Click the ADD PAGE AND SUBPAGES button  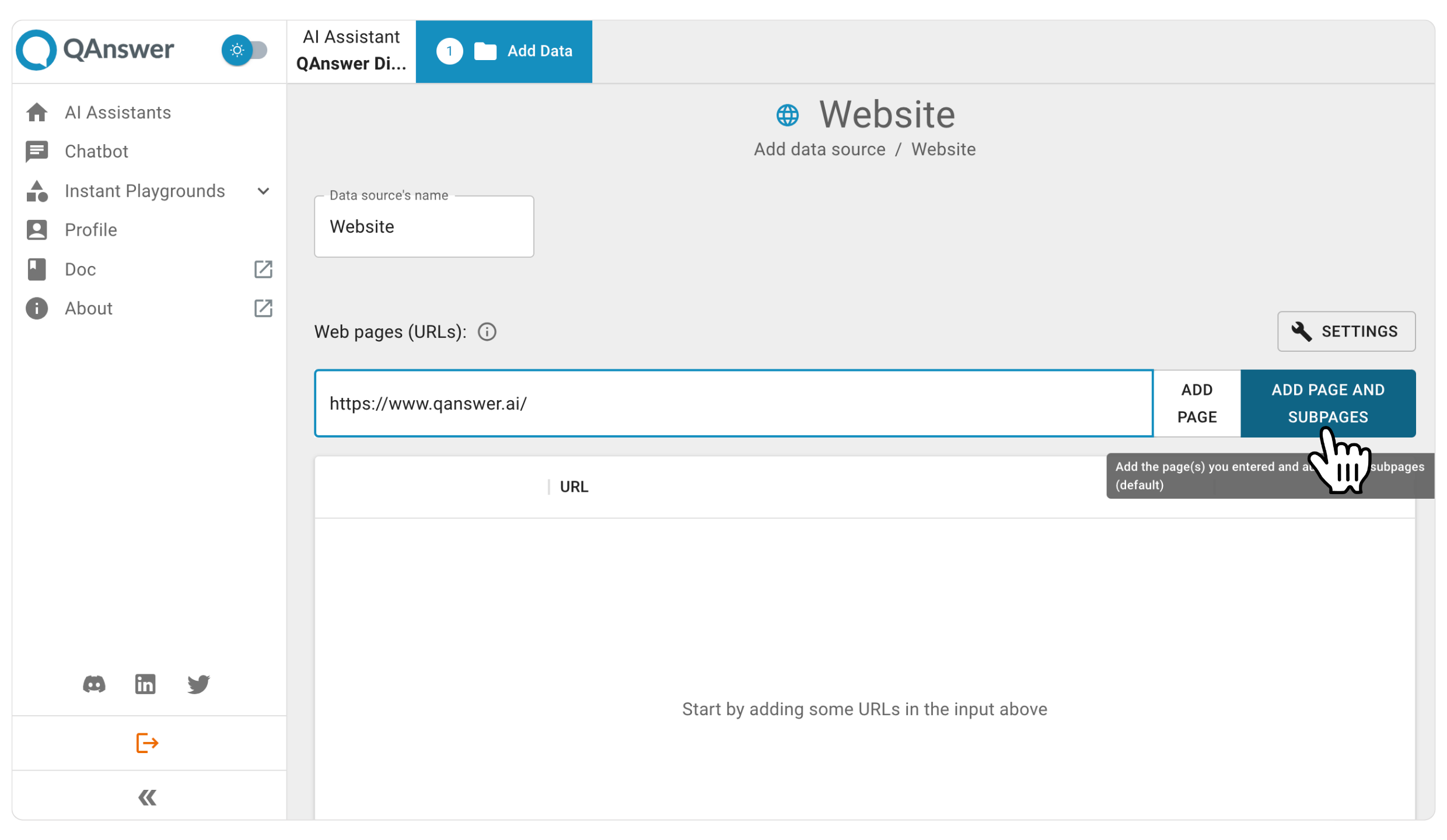(1328, 404)
